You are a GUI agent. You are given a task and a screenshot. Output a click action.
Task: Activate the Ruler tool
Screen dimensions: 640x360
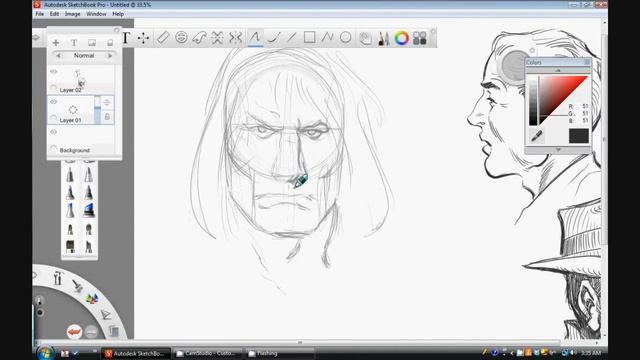163,38
